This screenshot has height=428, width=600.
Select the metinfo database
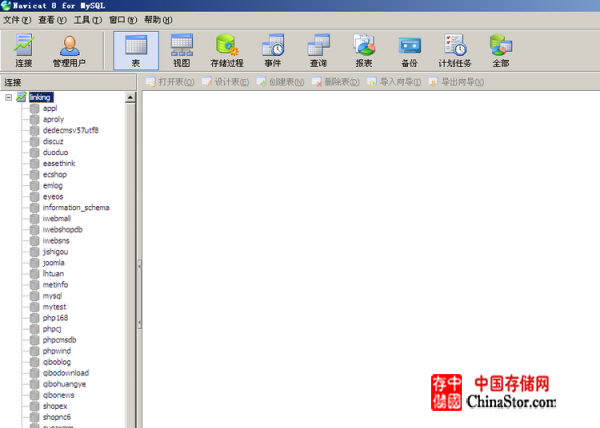55,285
